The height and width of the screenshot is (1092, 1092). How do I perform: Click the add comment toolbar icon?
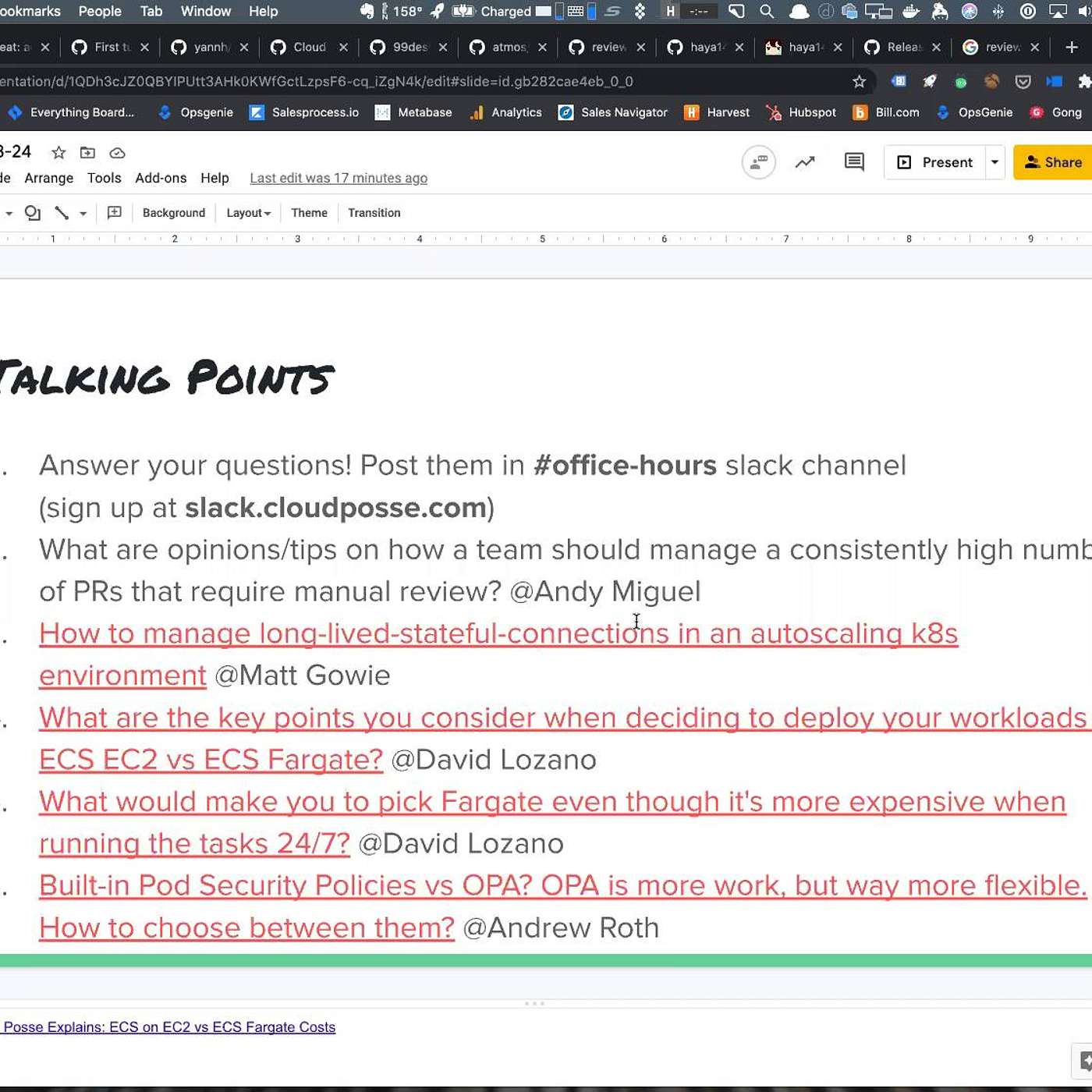[x=115, y=213]
